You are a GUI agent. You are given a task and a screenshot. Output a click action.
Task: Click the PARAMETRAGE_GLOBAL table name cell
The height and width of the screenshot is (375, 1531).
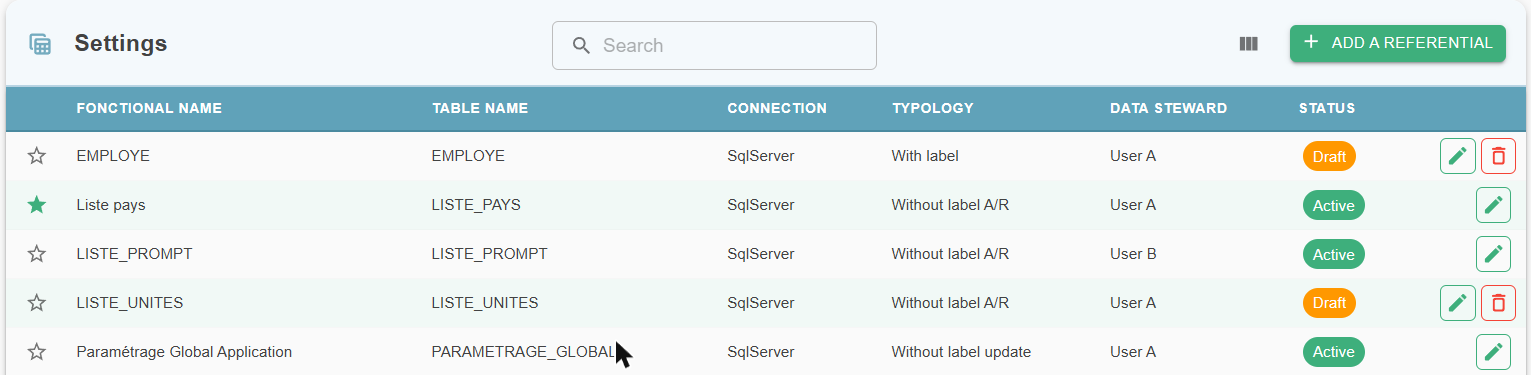524,352
